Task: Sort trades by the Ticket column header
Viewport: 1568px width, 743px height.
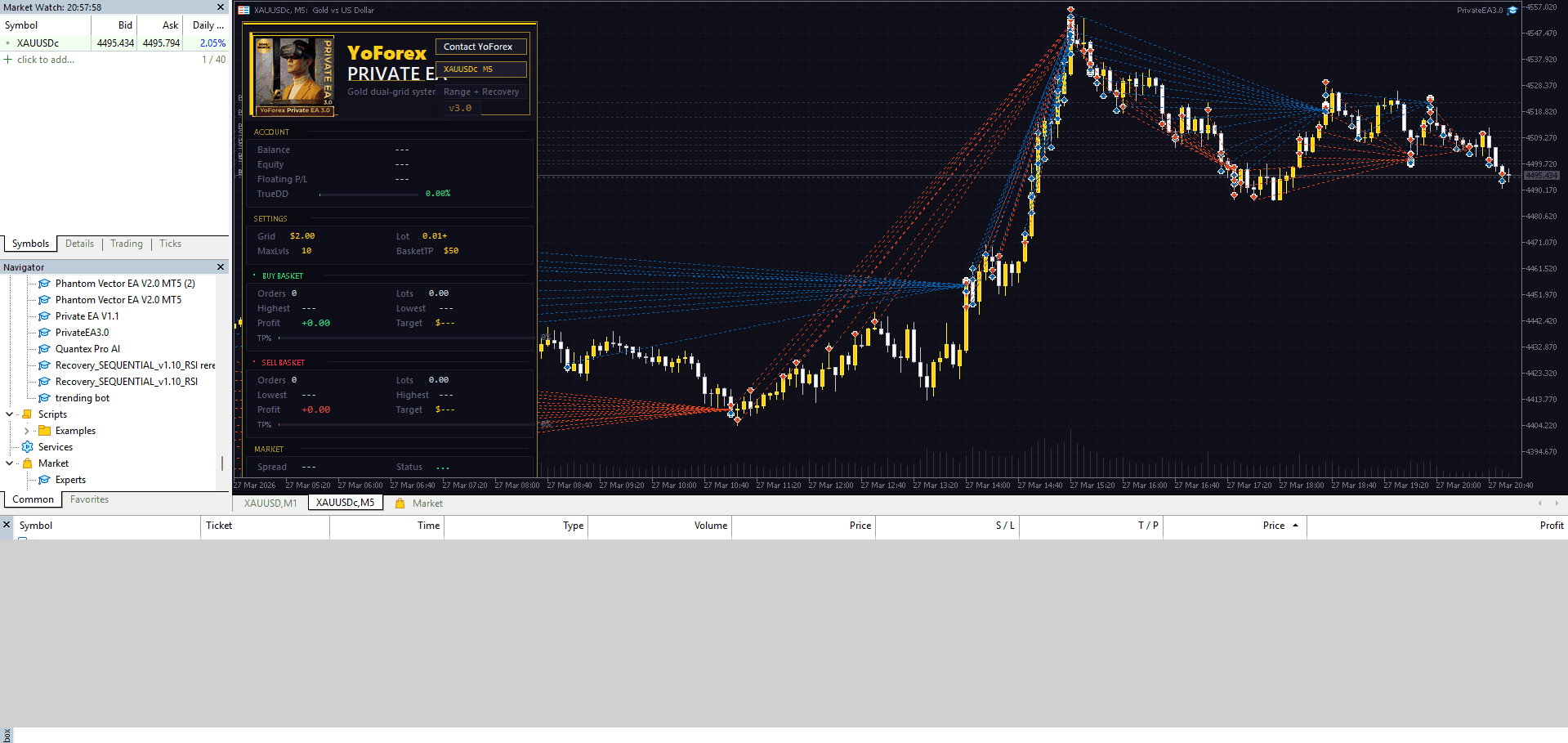Action: pyautogui.click(x=265, y=526)
